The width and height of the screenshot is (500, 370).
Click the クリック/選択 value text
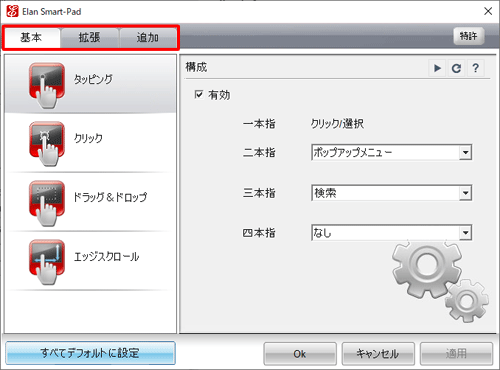tap(337, 124)
